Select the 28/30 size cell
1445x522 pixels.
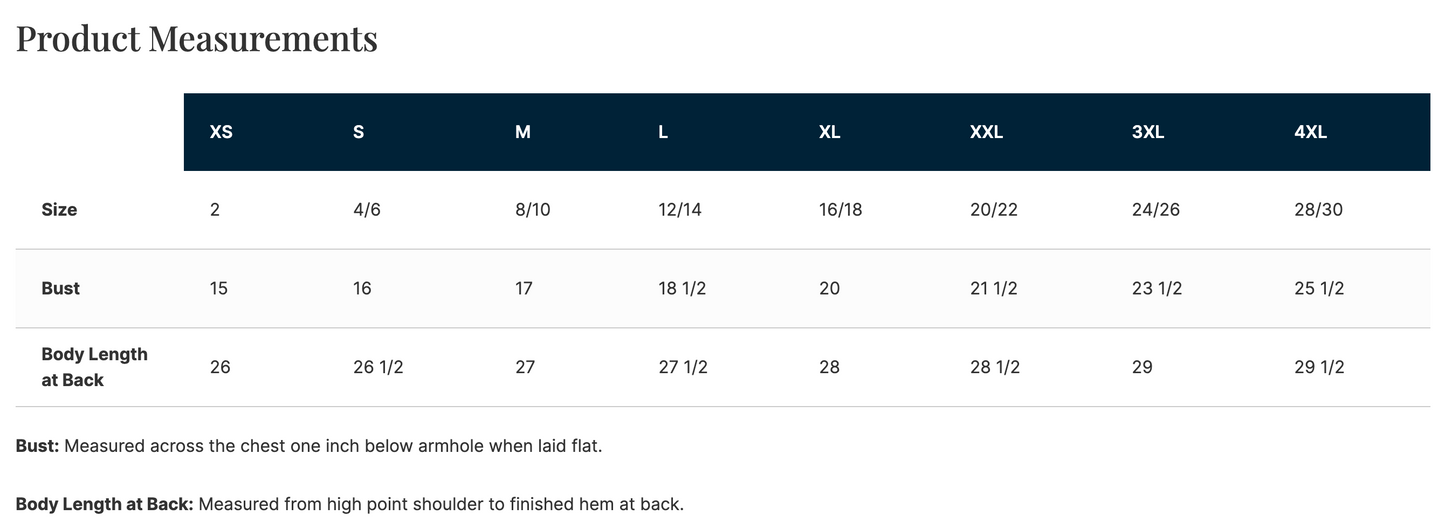click(1319, 210)
